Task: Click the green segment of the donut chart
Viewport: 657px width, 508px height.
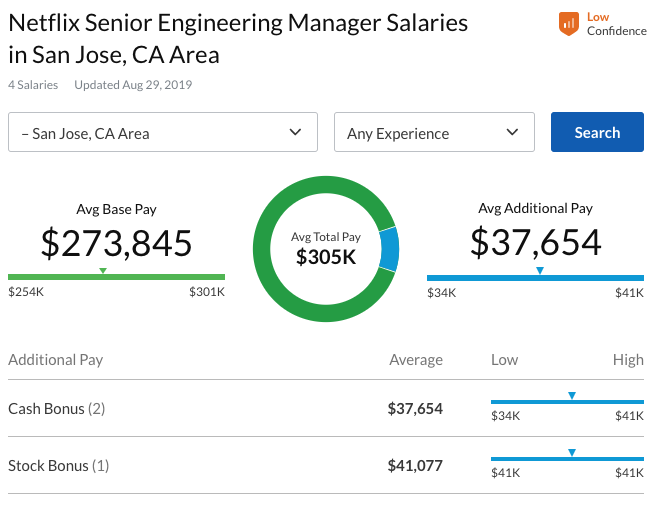Action: (290, 295)
